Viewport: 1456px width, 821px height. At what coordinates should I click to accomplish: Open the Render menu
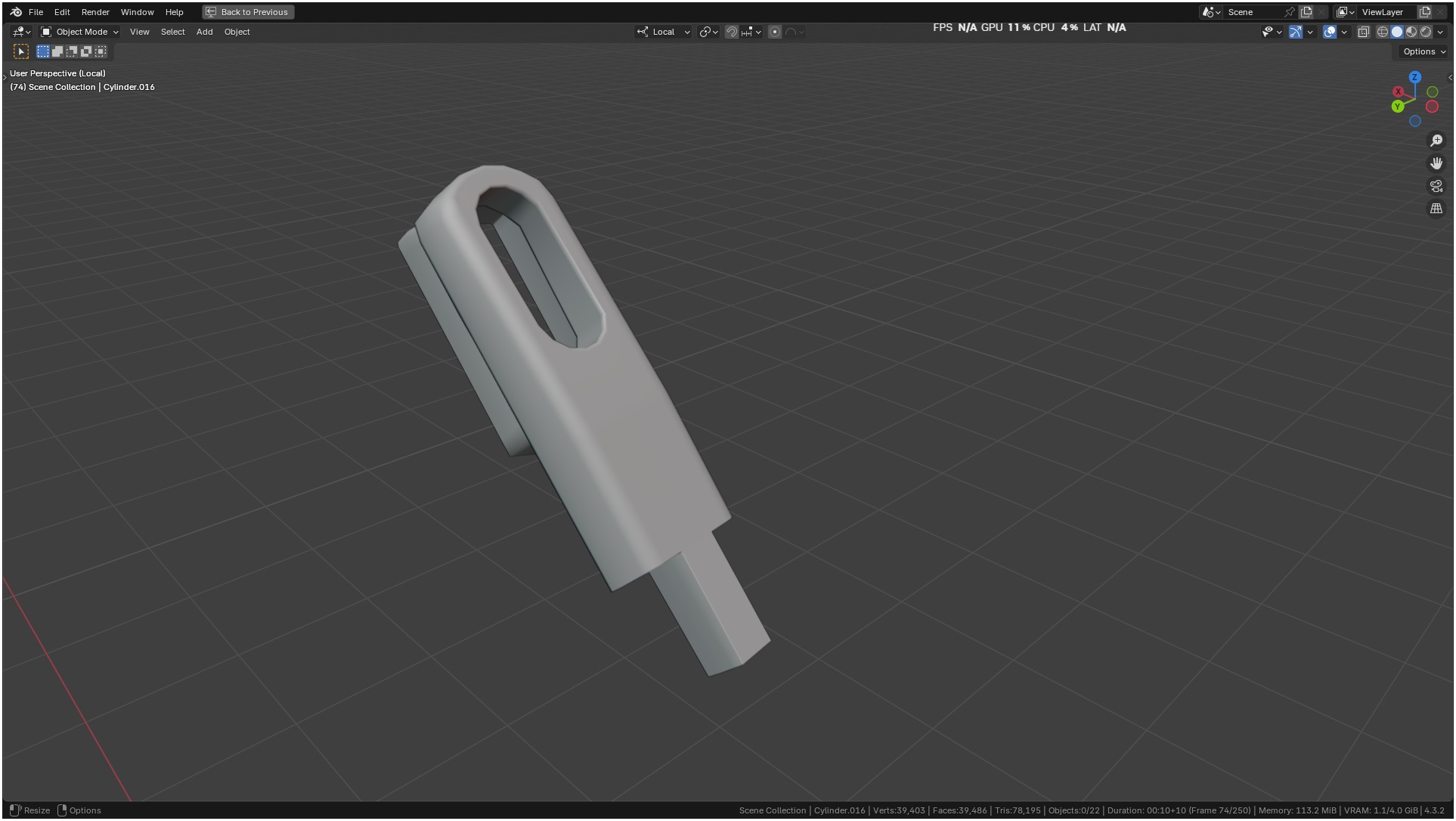pos(95,12)
